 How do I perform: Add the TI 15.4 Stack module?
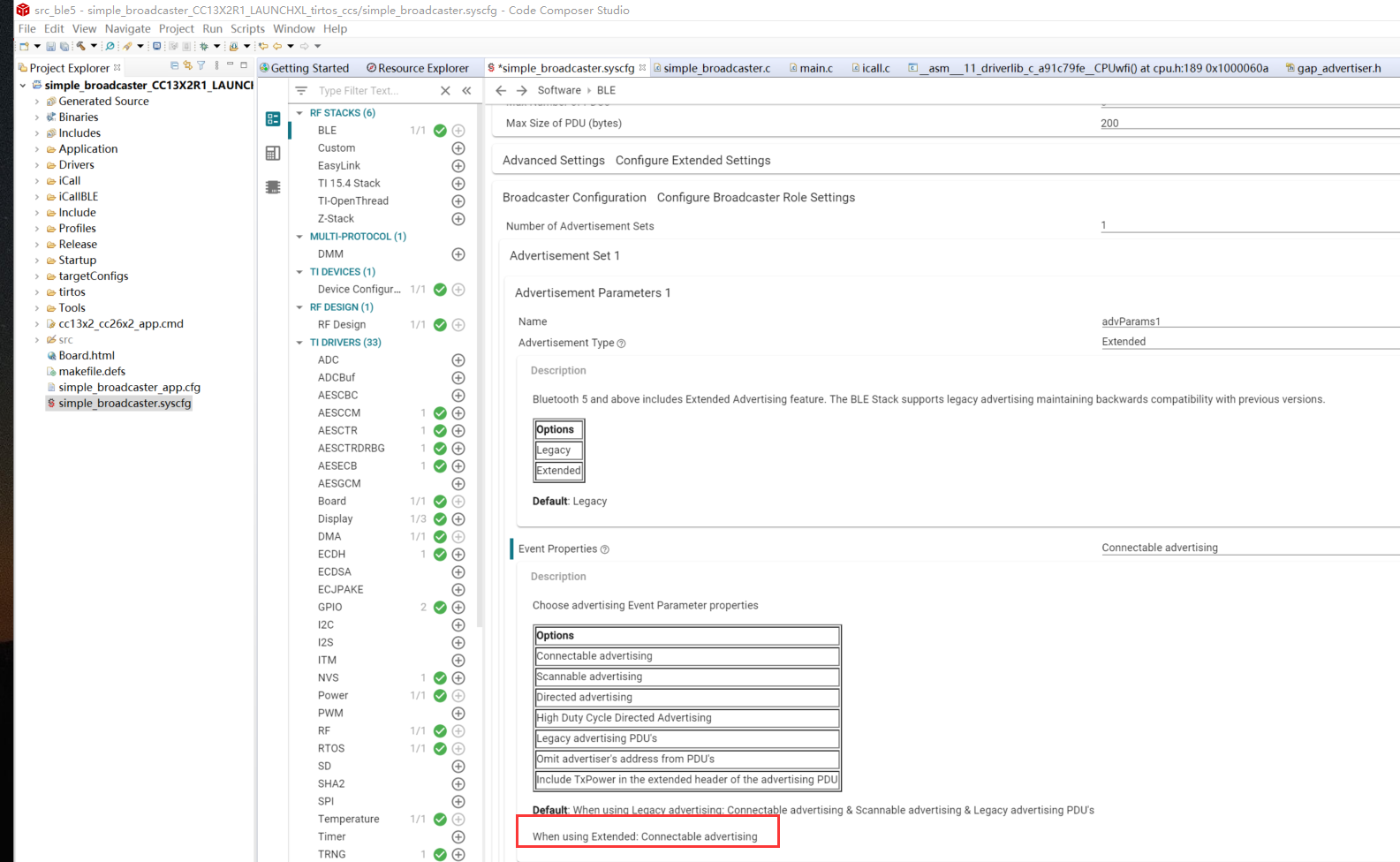tap(458, 184)
